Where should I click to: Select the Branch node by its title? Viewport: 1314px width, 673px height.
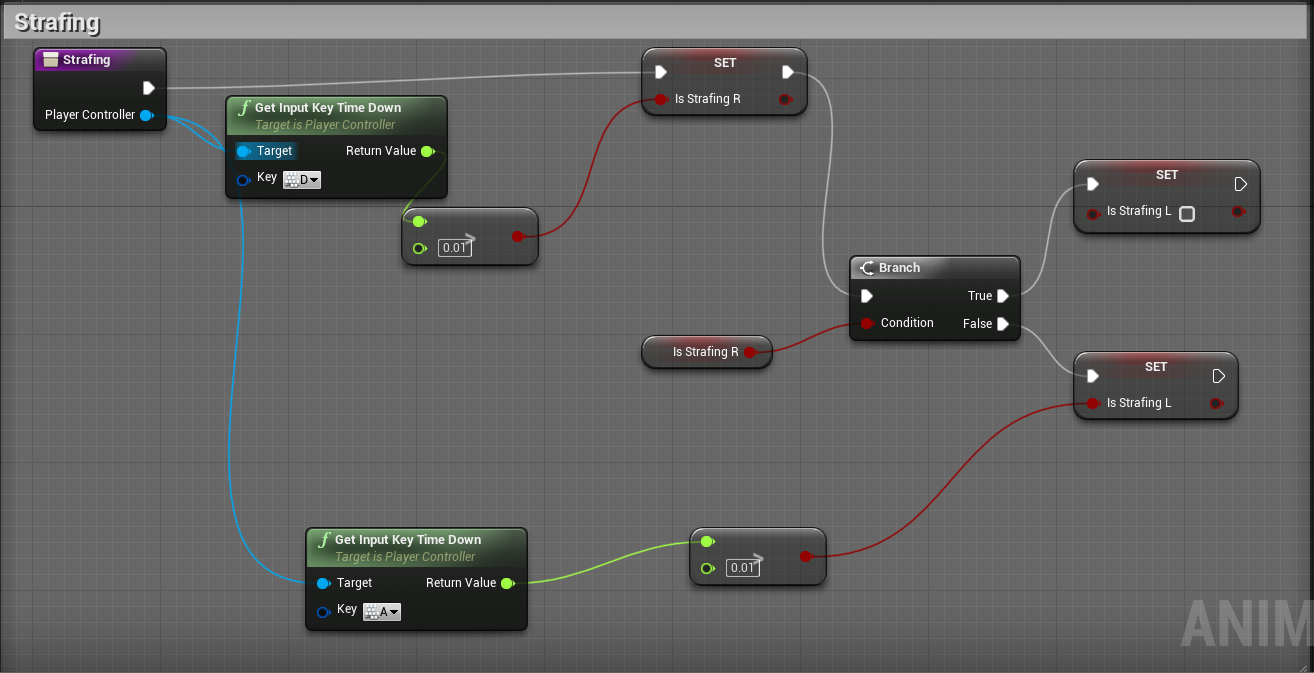(899, 268)
